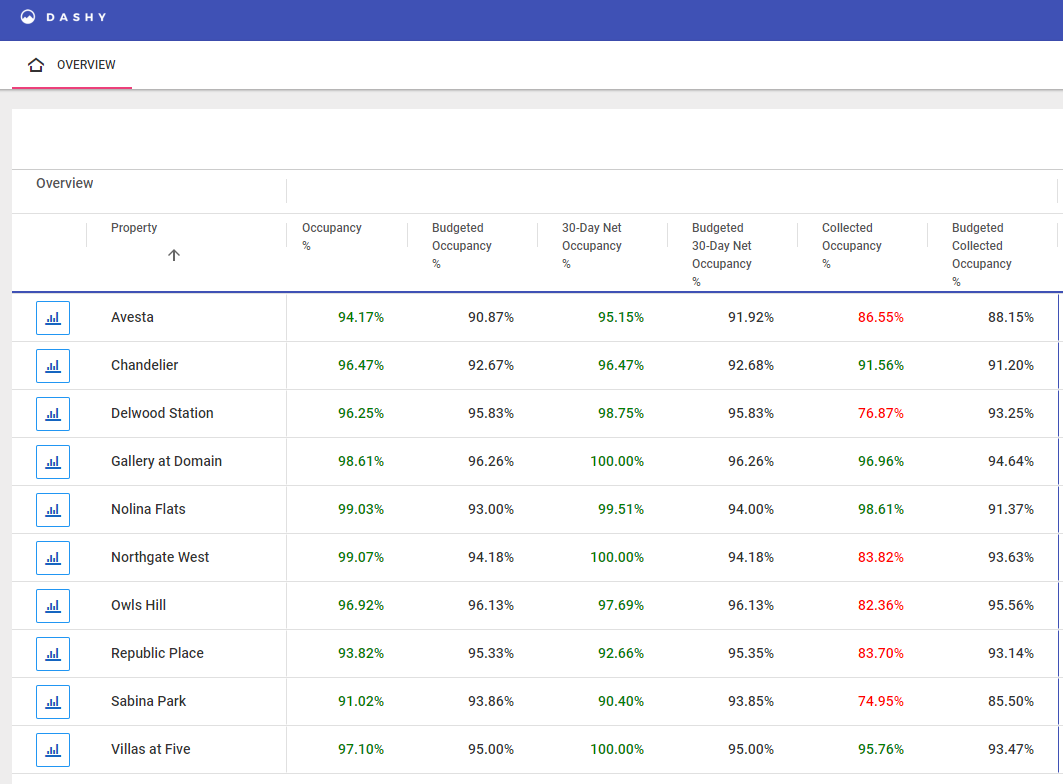Click Gallery at Domain occupancy 98.61%
This screenshot has width=1063, height=784.
tap(361, 462)
